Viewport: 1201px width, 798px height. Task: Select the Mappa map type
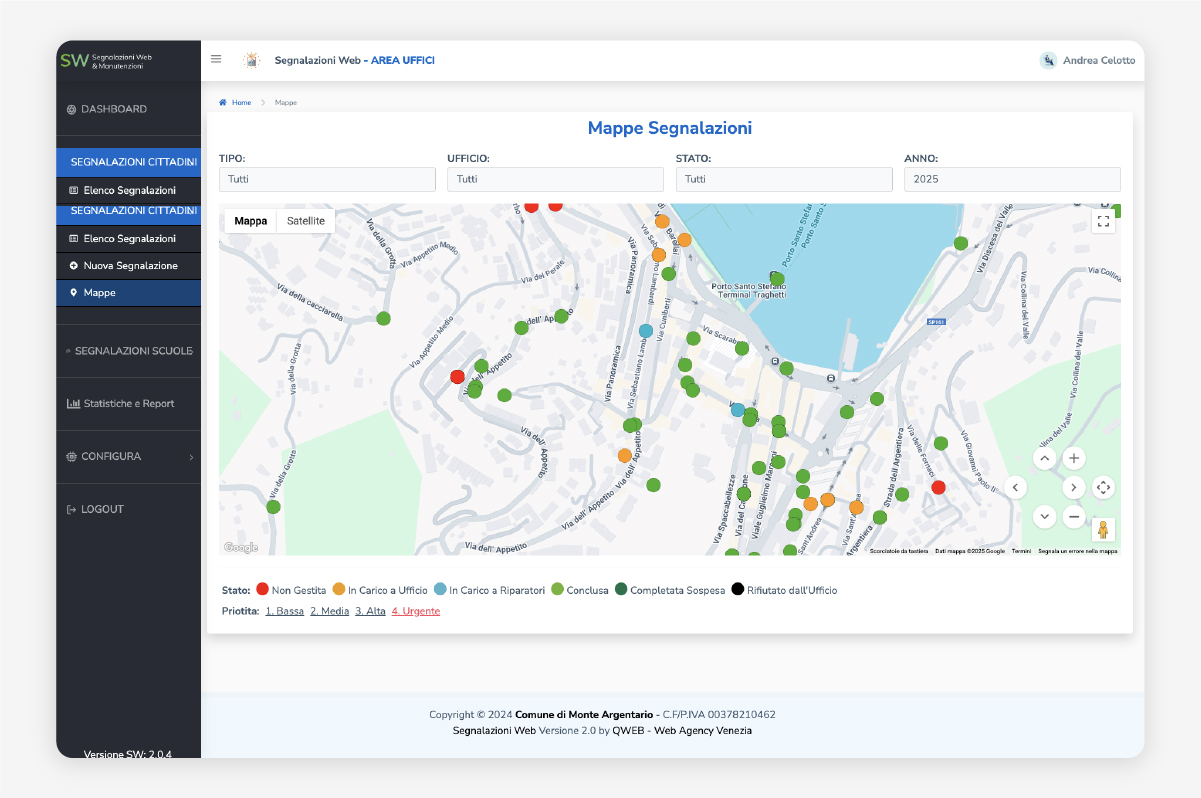coord(251,221)
